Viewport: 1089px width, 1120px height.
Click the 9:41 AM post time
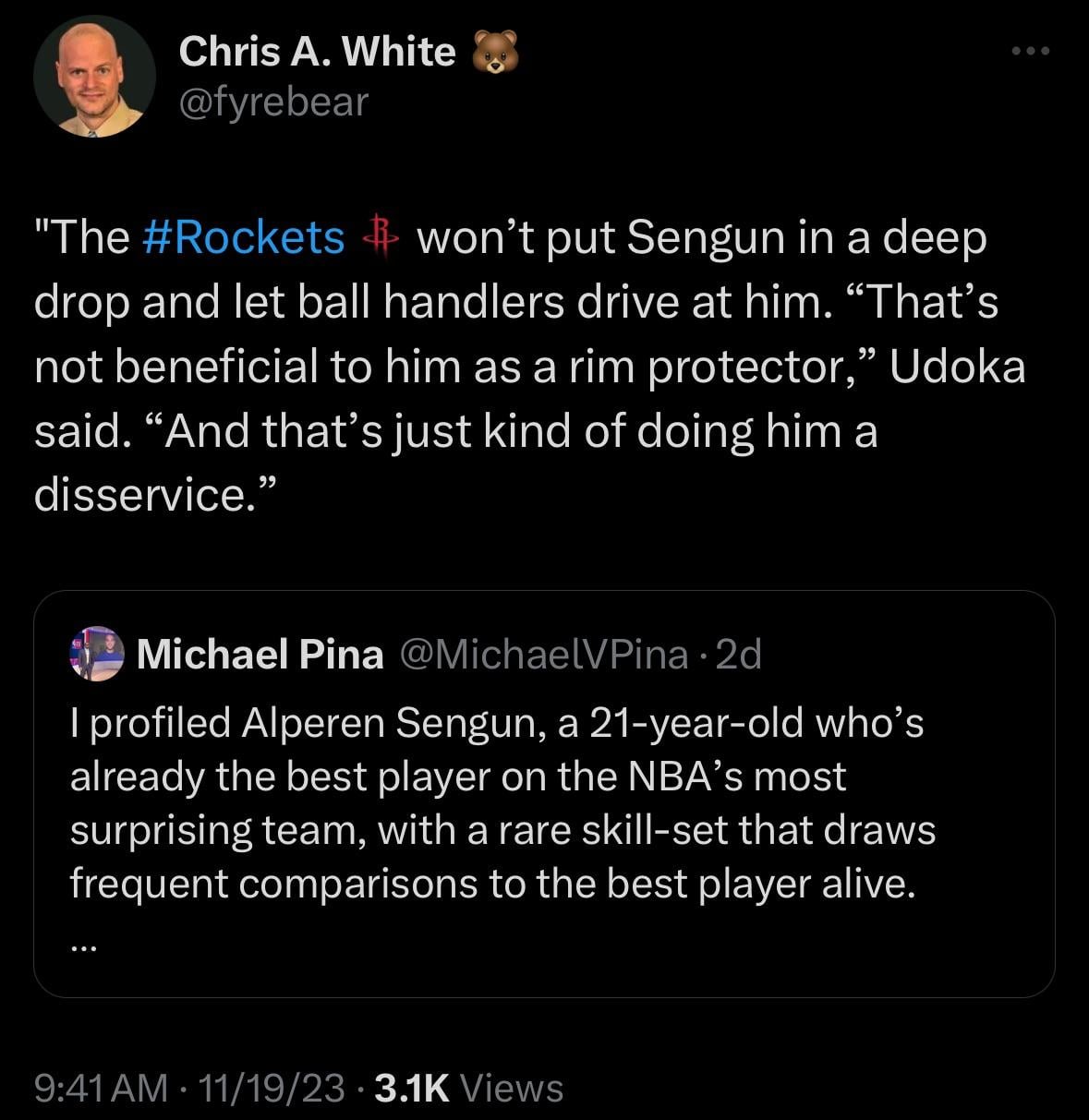click(x=101, y=1088)
